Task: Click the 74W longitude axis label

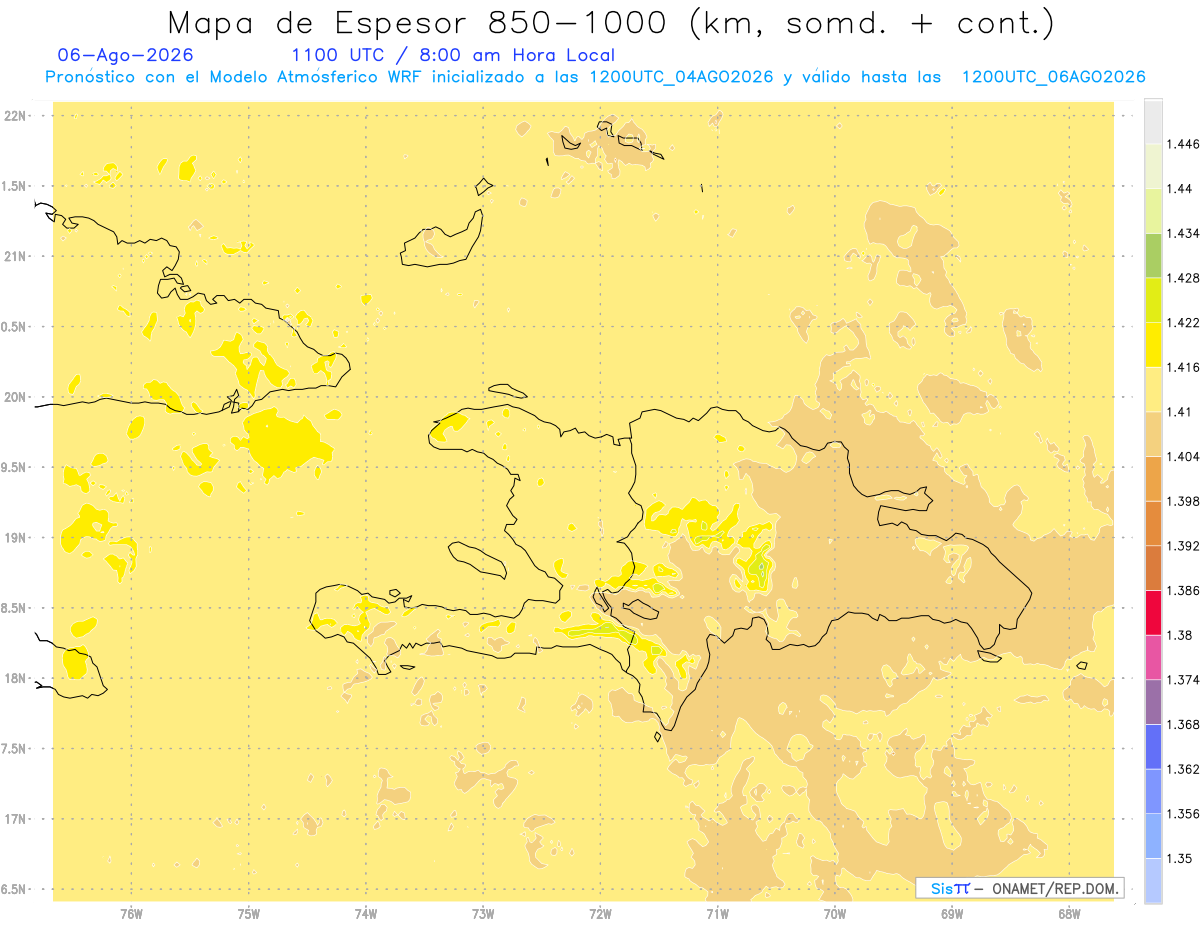Action: [366, 914]
